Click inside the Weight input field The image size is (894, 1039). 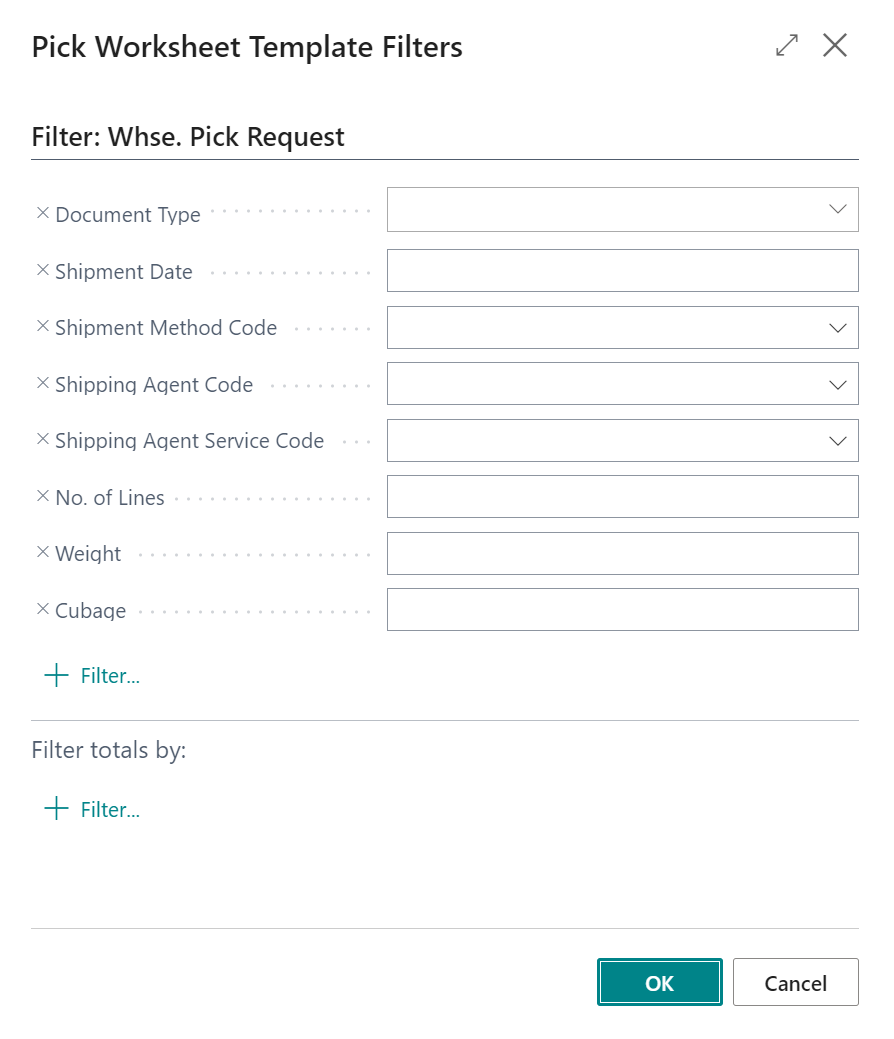[x=622, y=553]
